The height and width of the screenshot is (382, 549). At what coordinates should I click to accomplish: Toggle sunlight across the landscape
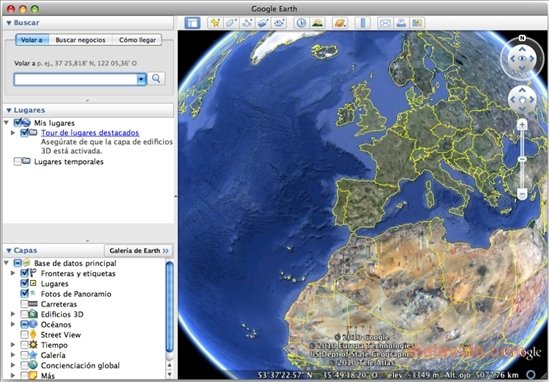(x=317, y=23)
